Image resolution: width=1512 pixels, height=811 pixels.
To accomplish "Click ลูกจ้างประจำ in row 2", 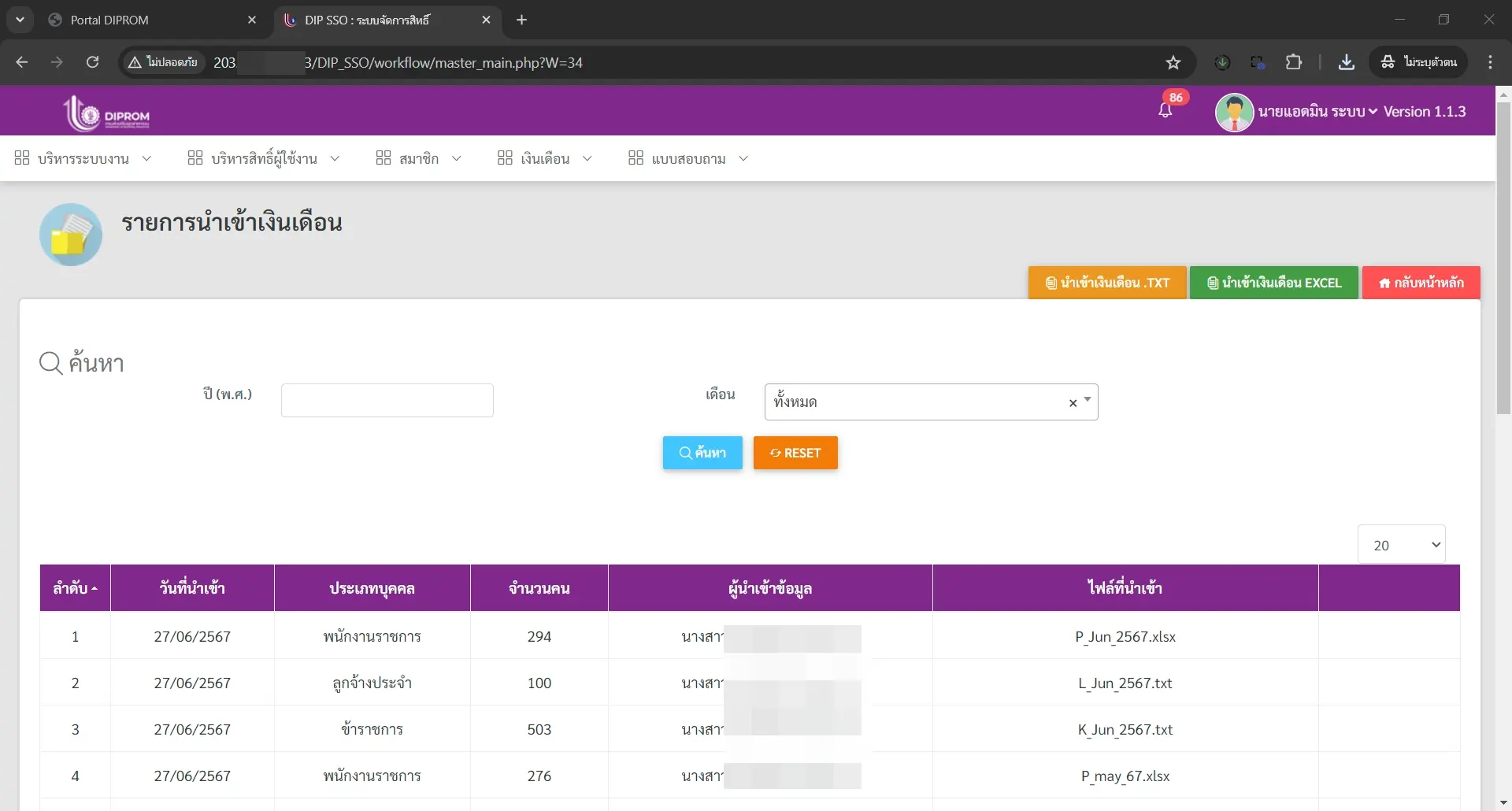I will pos(372,683).
